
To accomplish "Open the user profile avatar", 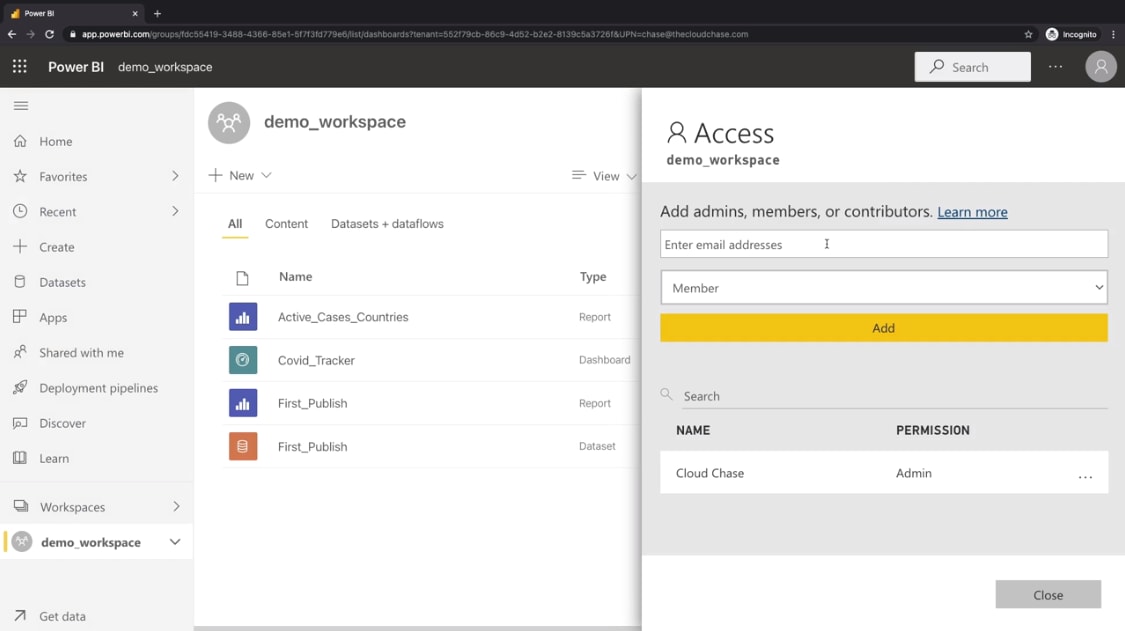I will click(1101, 67).
